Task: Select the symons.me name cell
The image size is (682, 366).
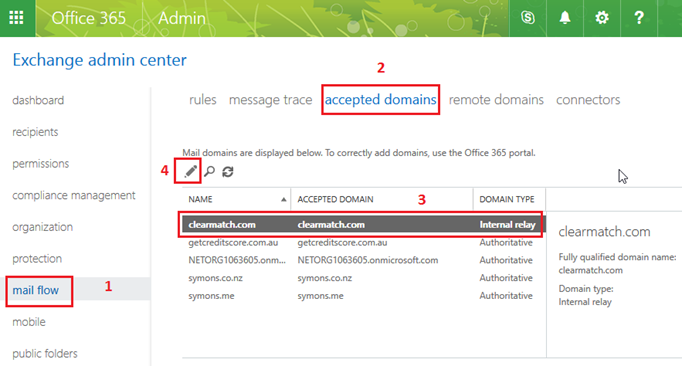Action: coord(211,296)
